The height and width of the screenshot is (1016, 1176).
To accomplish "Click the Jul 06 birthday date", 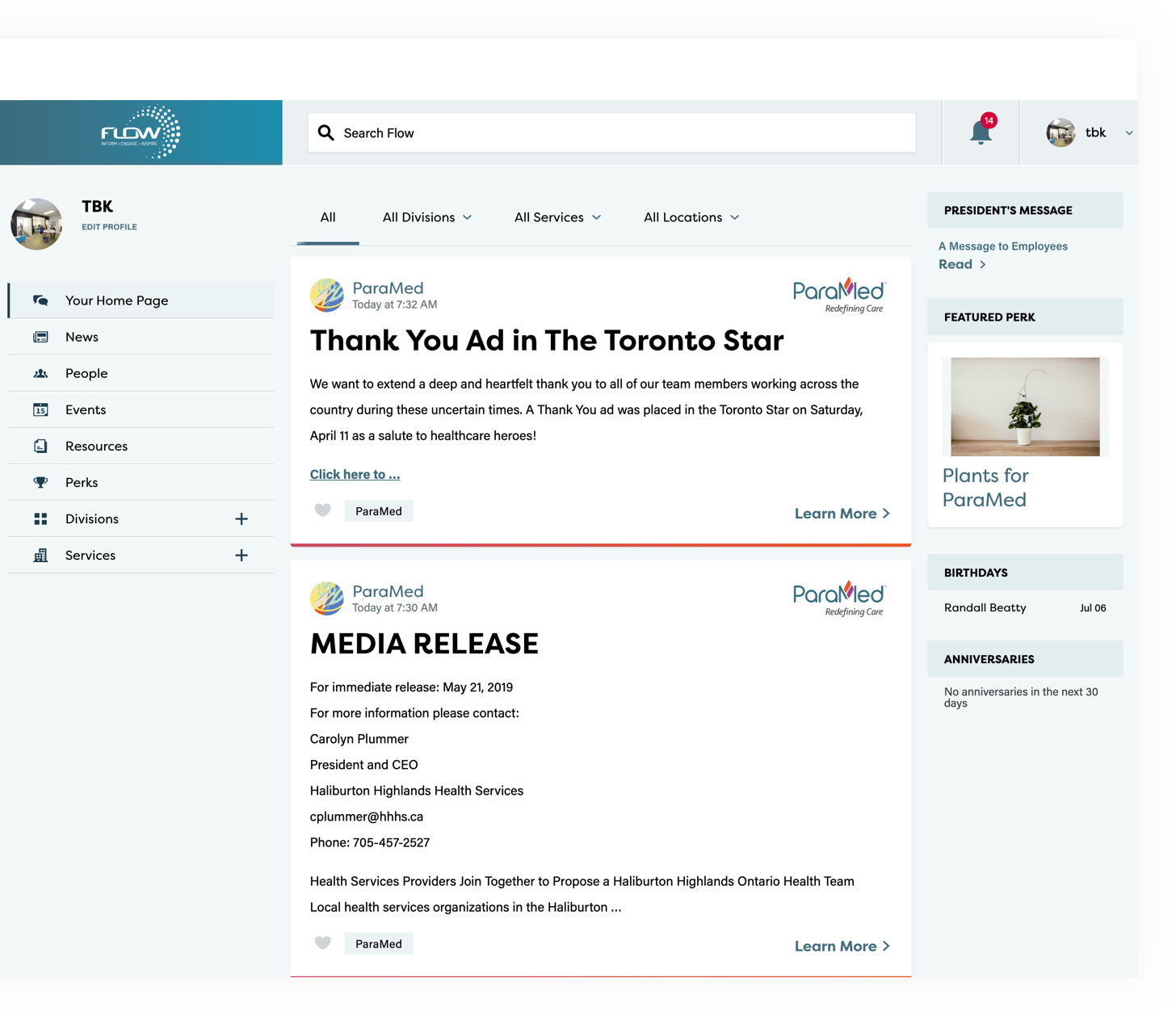I will 1093,608.
